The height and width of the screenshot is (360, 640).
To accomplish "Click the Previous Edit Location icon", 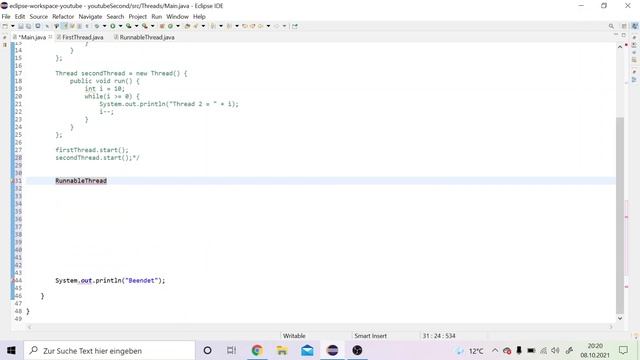I will pyautogui.click(x=244, y=26).
